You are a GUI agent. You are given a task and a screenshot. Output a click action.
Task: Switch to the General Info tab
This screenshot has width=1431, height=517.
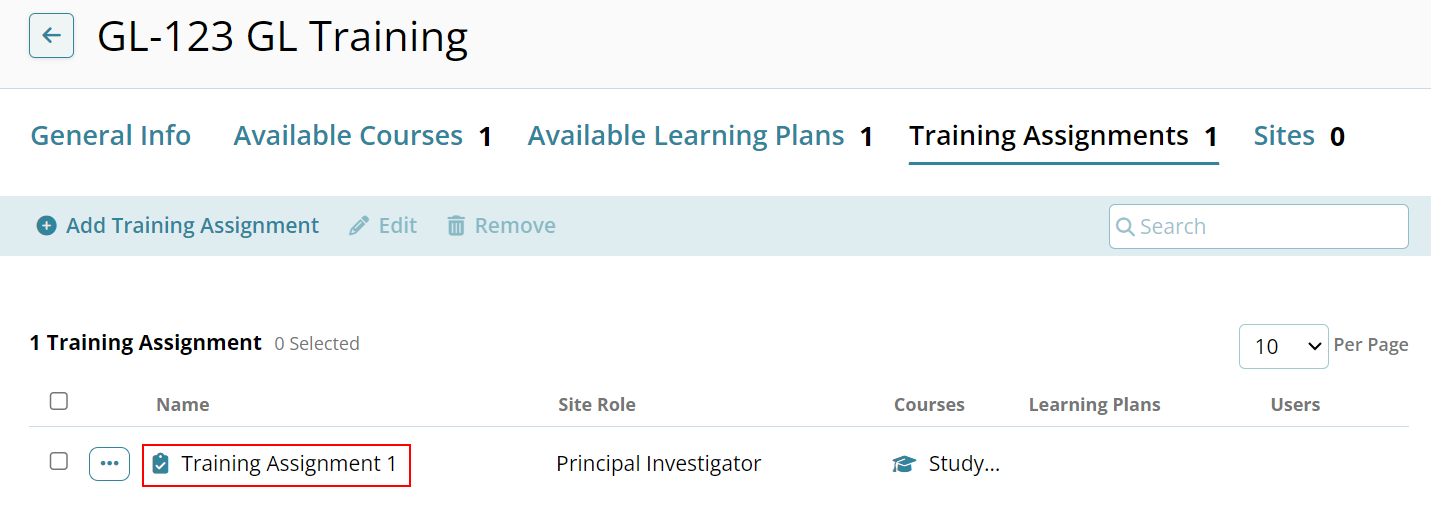111,136
